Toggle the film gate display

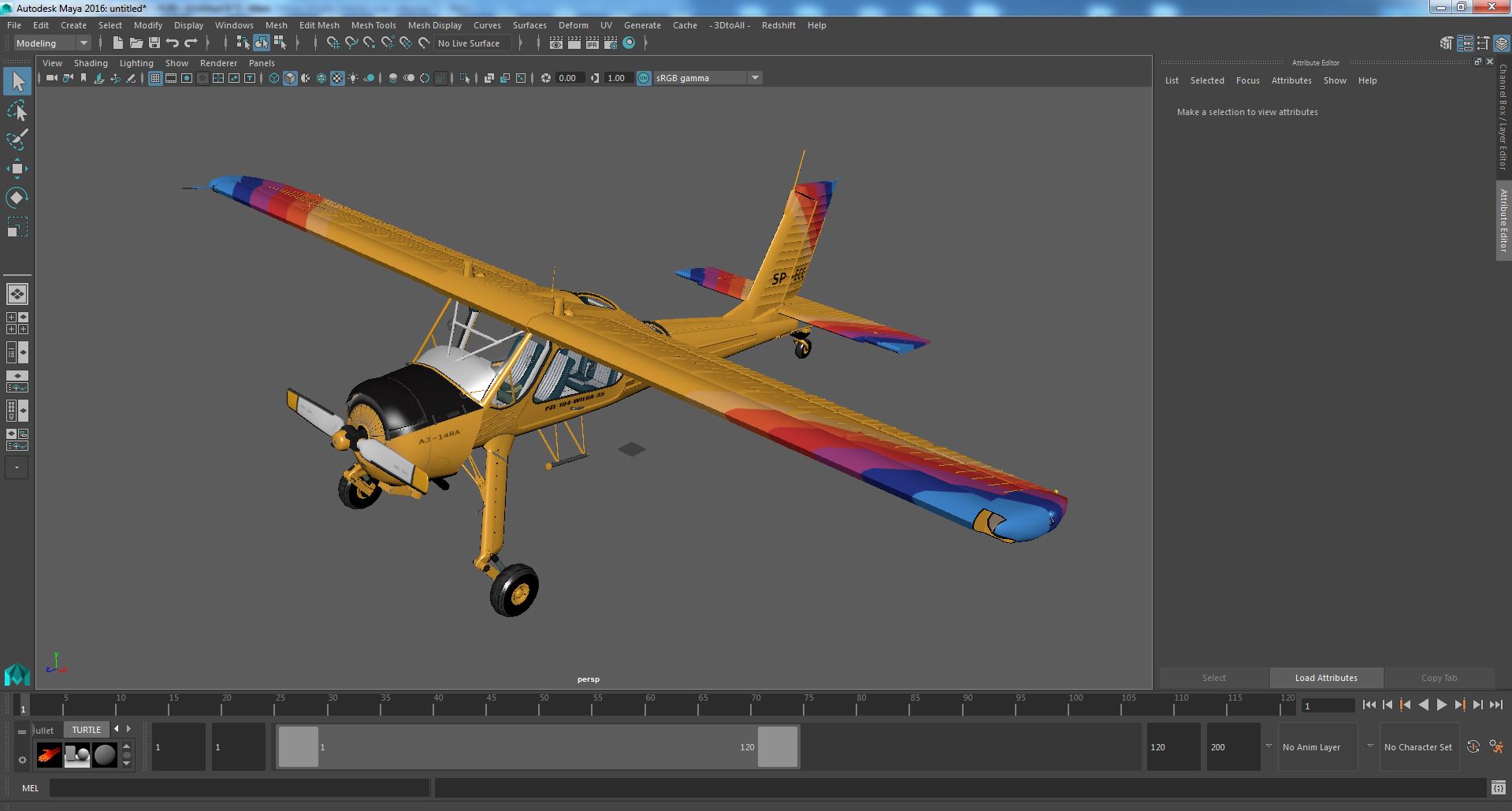tap(171, 78)
